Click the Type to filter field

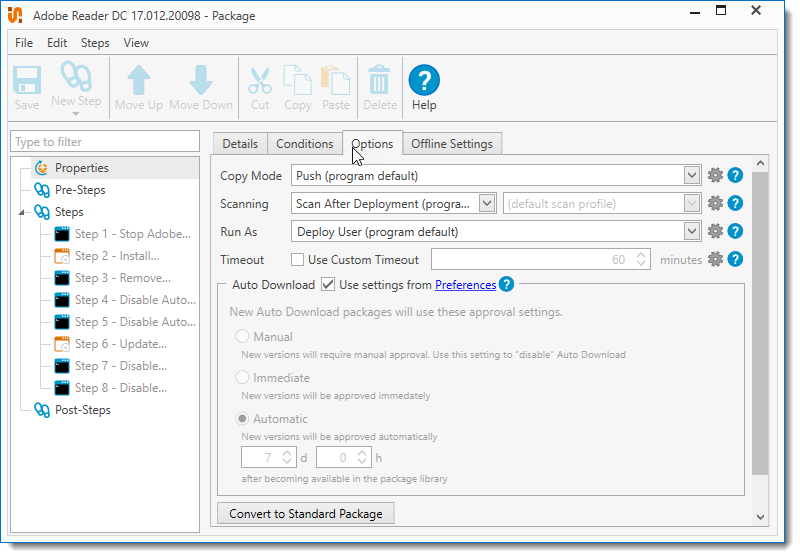coord(105,142)
